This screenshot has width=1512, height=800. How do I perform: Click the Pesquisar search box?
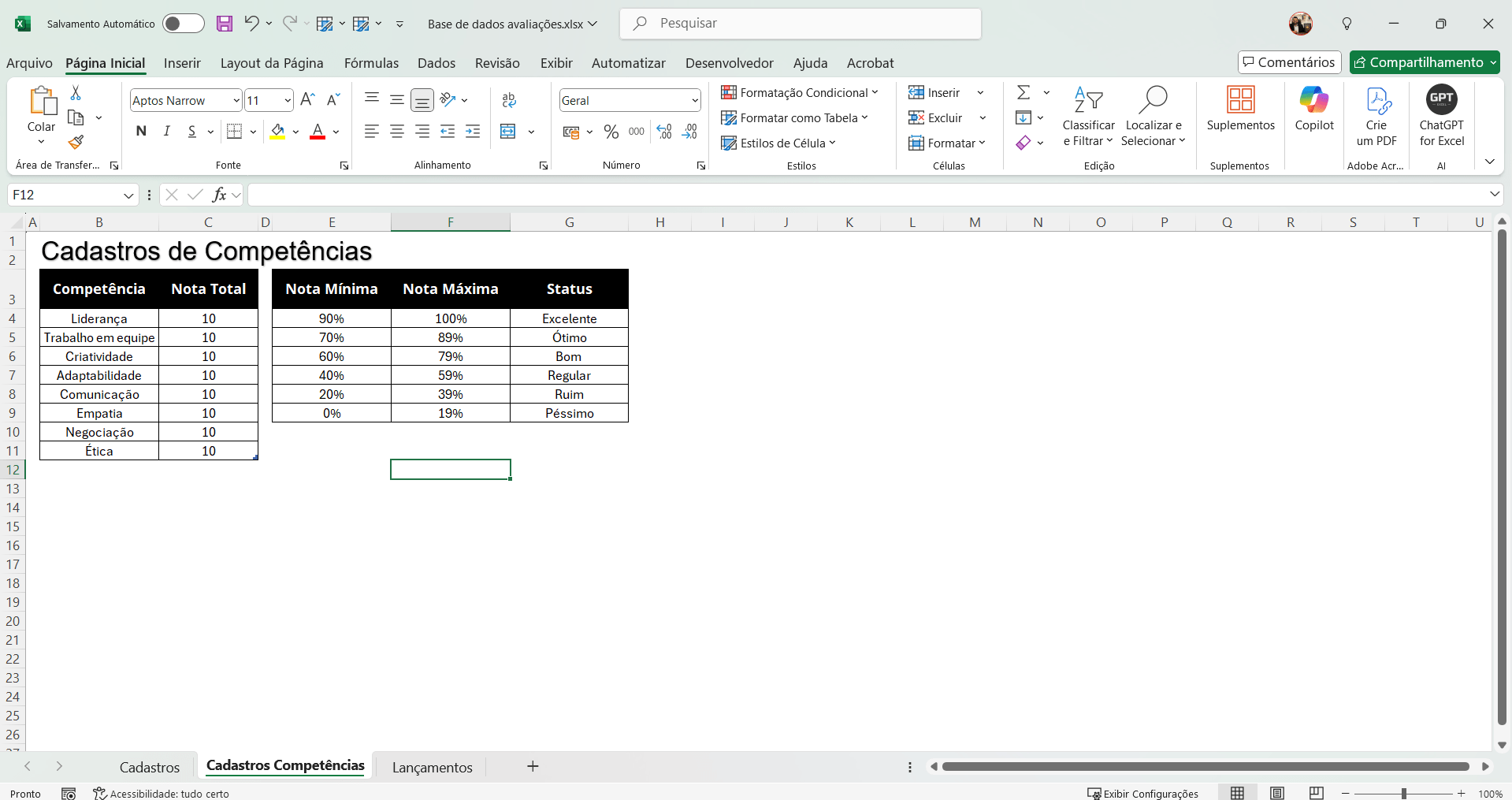(x=800, y=24)
